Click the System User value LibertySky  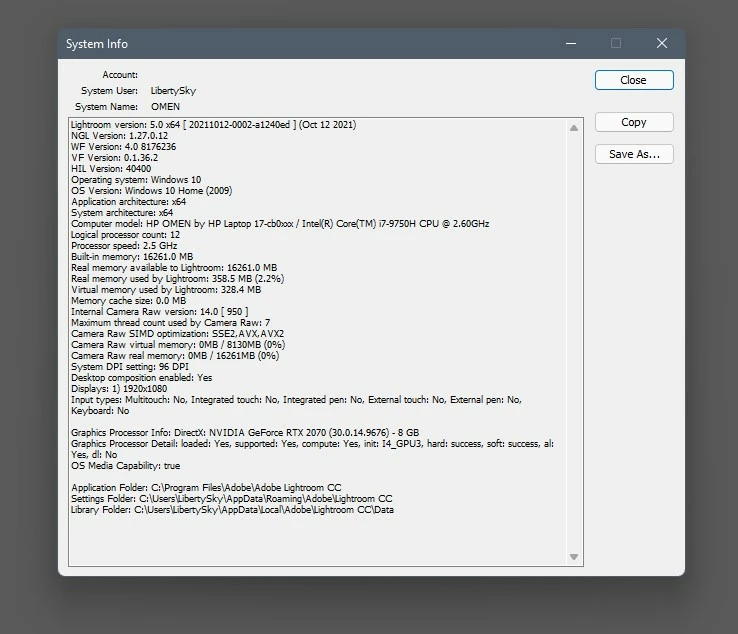(x=173, y=91)
